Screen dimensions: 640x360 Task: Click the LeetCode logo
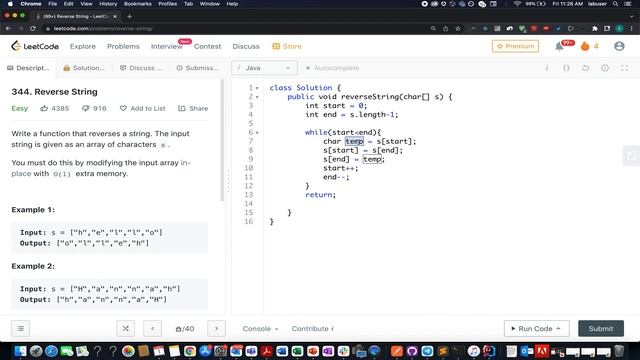[35, 46]
